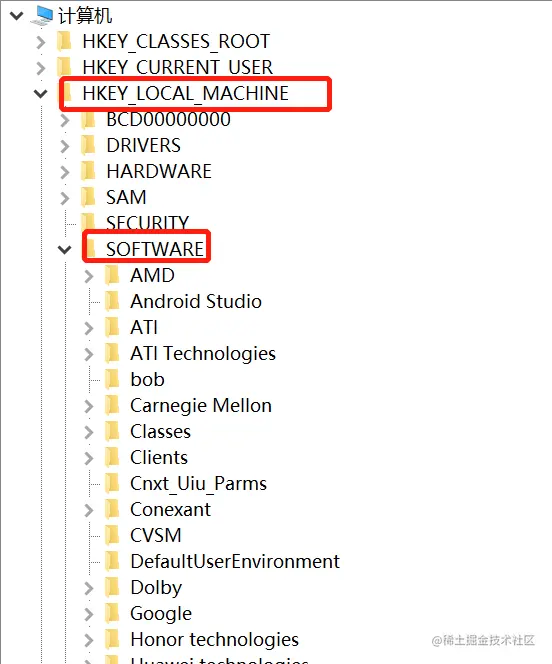Click the bob folder icon

pyautogui.click(x=112, y=379)
